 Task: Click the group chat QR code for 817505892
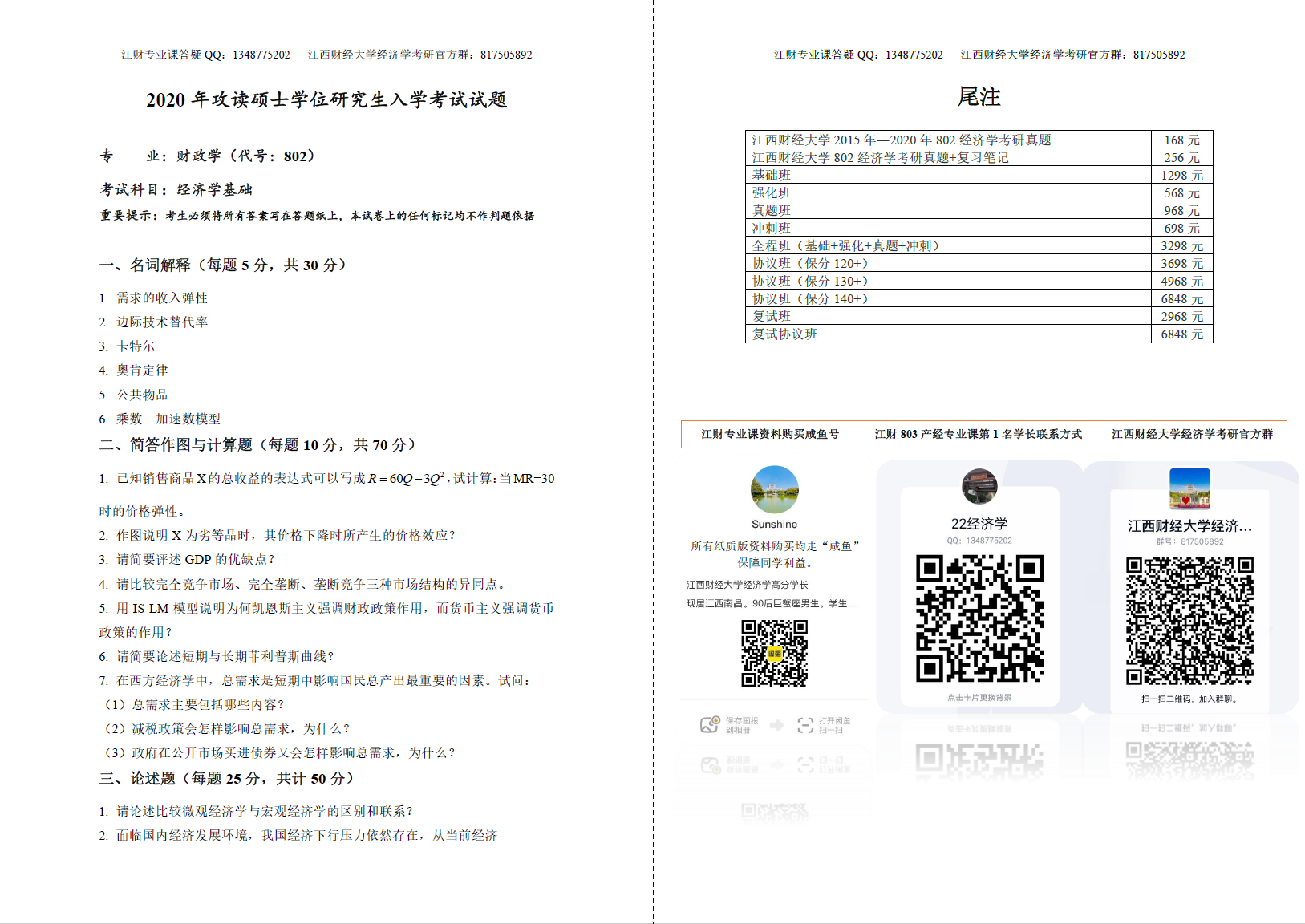tap(1189, 621)
